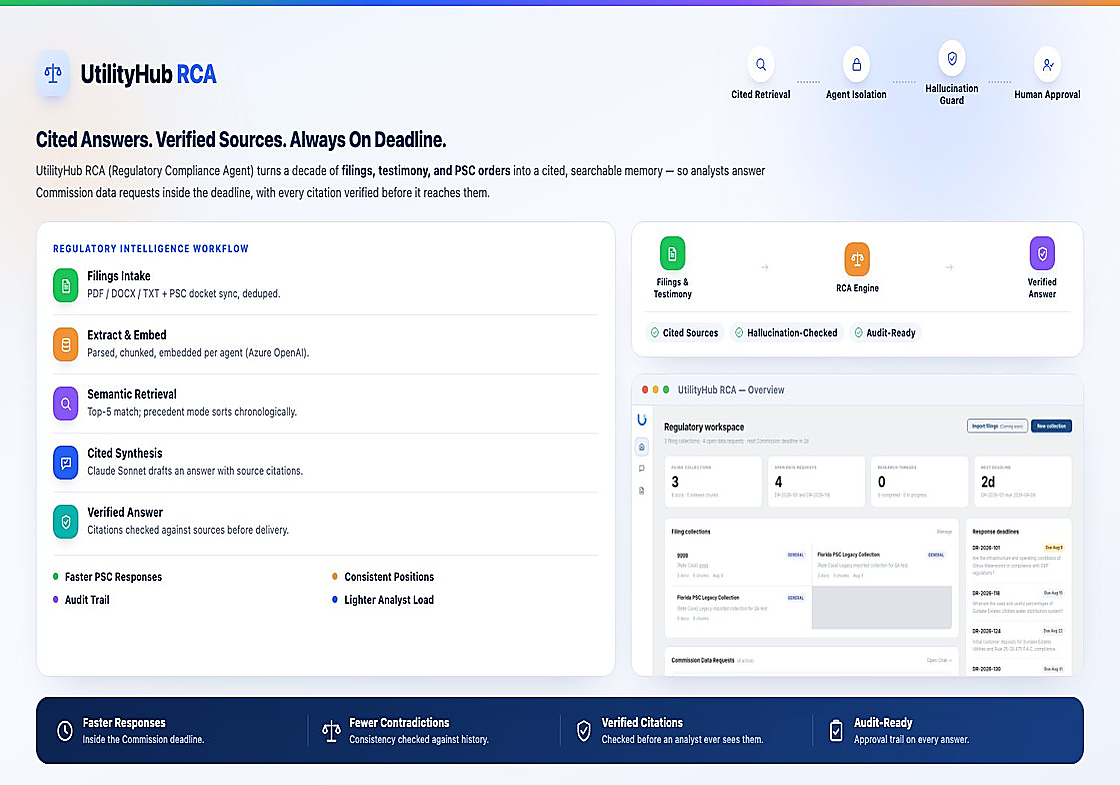Open the Home icon in the dashboard sidebar
Viewport: 1120px width, 785px height.
(x=641, y=446)
